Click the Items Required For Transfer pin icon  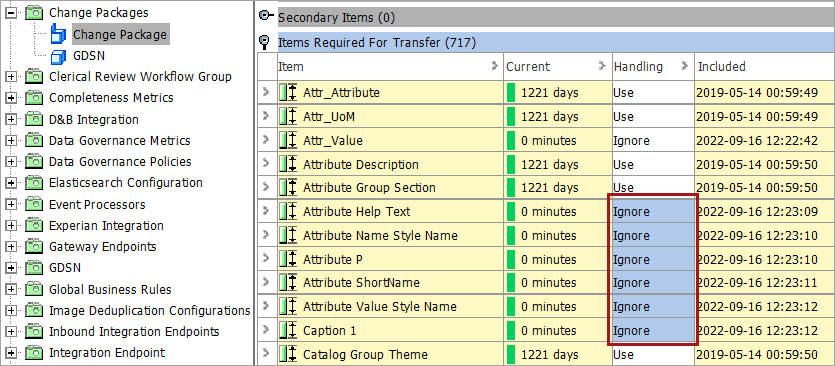[x=264, y=42]
